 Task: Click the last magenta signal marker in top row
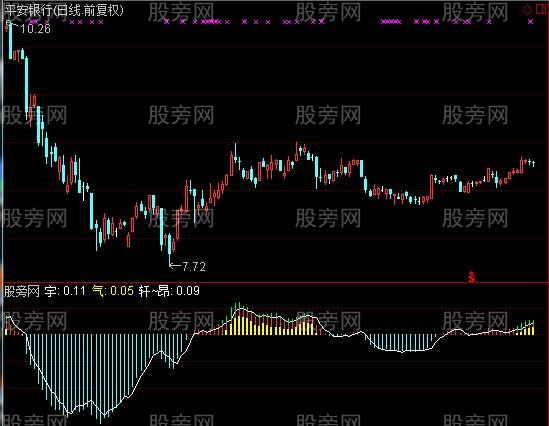tap(530, 22)
